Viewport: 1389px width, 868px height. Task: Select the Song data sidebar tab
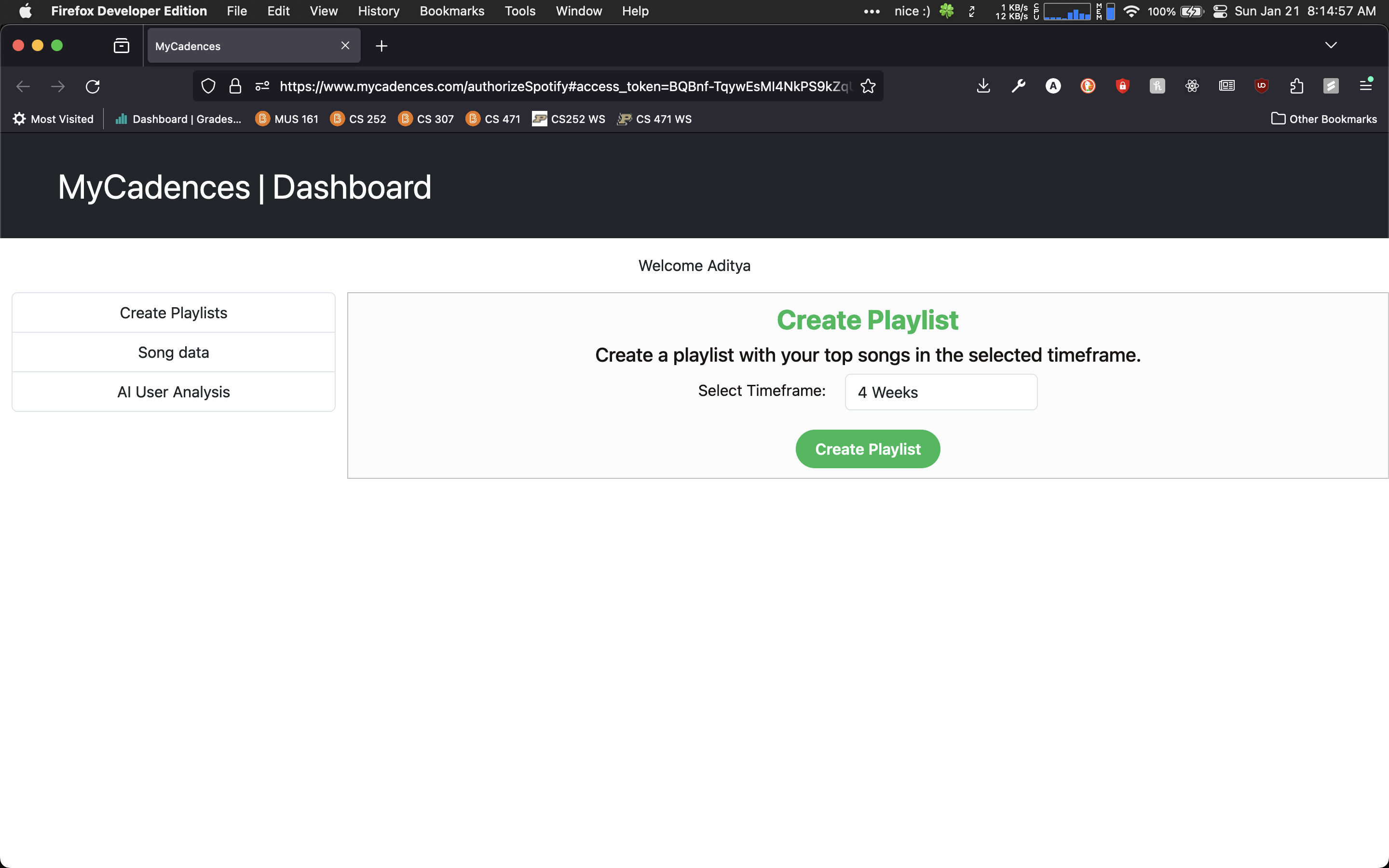tap(173, 352)
